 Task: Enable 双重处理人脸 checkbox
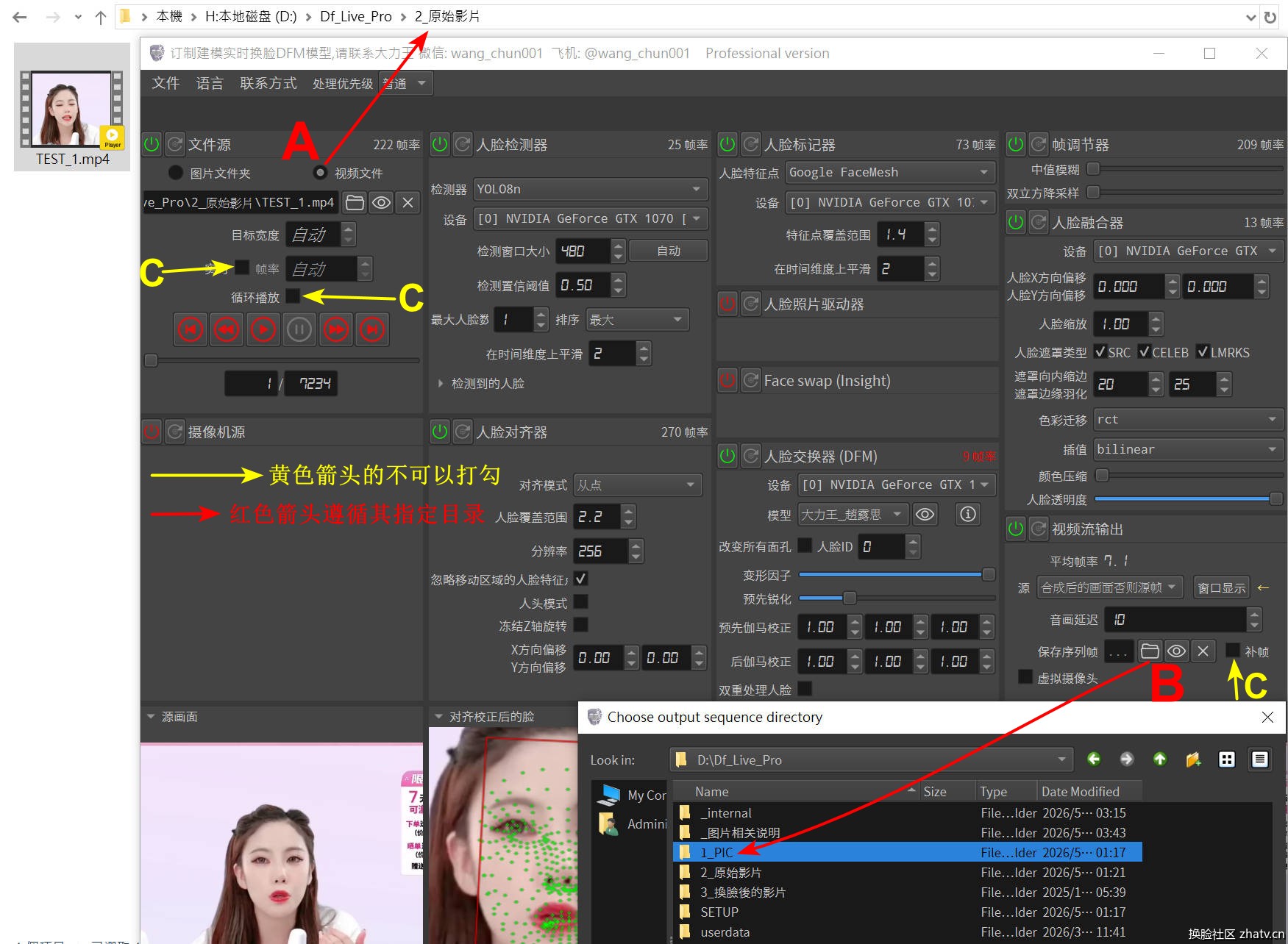click(x=805, y=689)
